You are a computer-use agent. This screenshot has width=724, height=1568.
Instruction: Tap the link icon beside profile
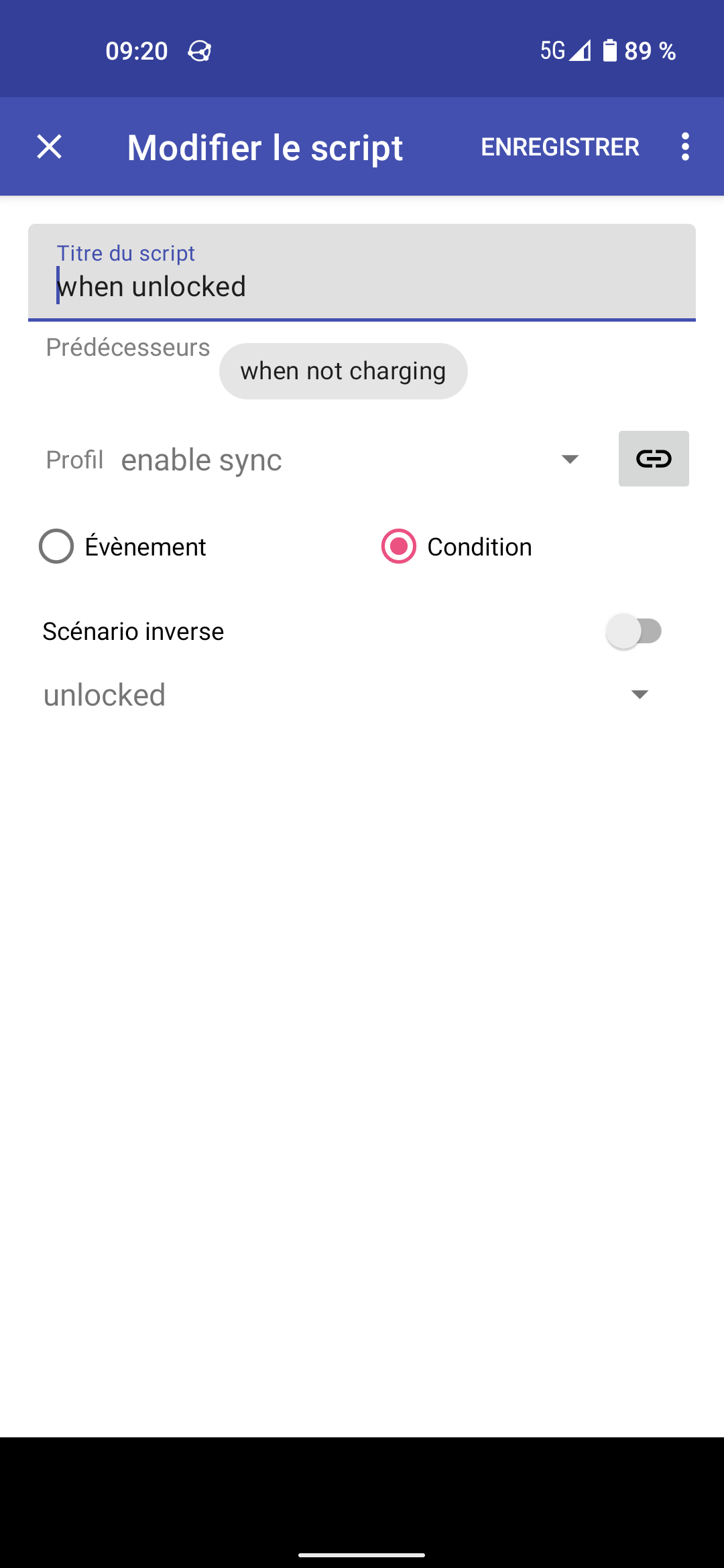tap(653, 459)
